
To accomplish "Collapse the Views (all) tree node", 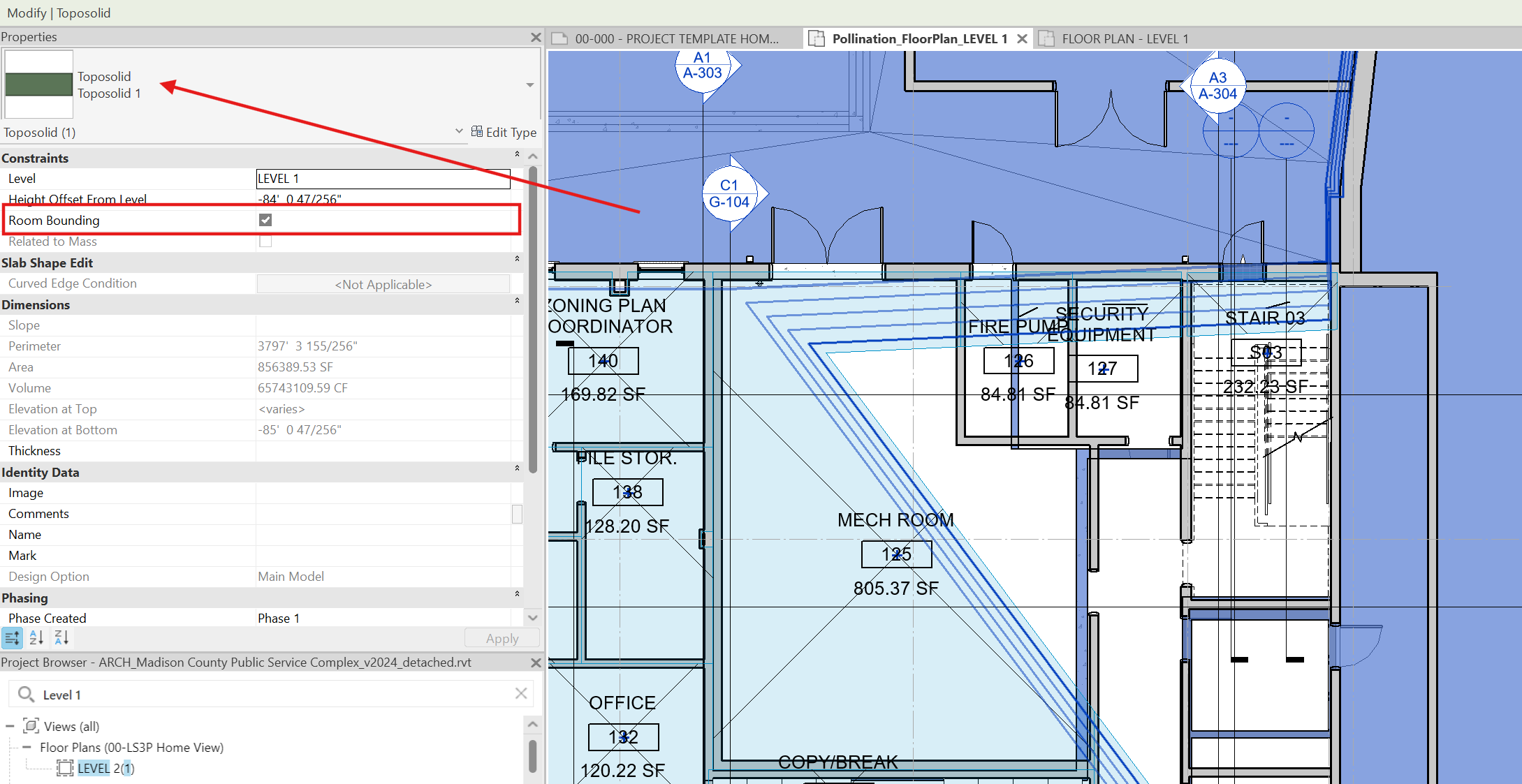I will click(x=10, y=726).
